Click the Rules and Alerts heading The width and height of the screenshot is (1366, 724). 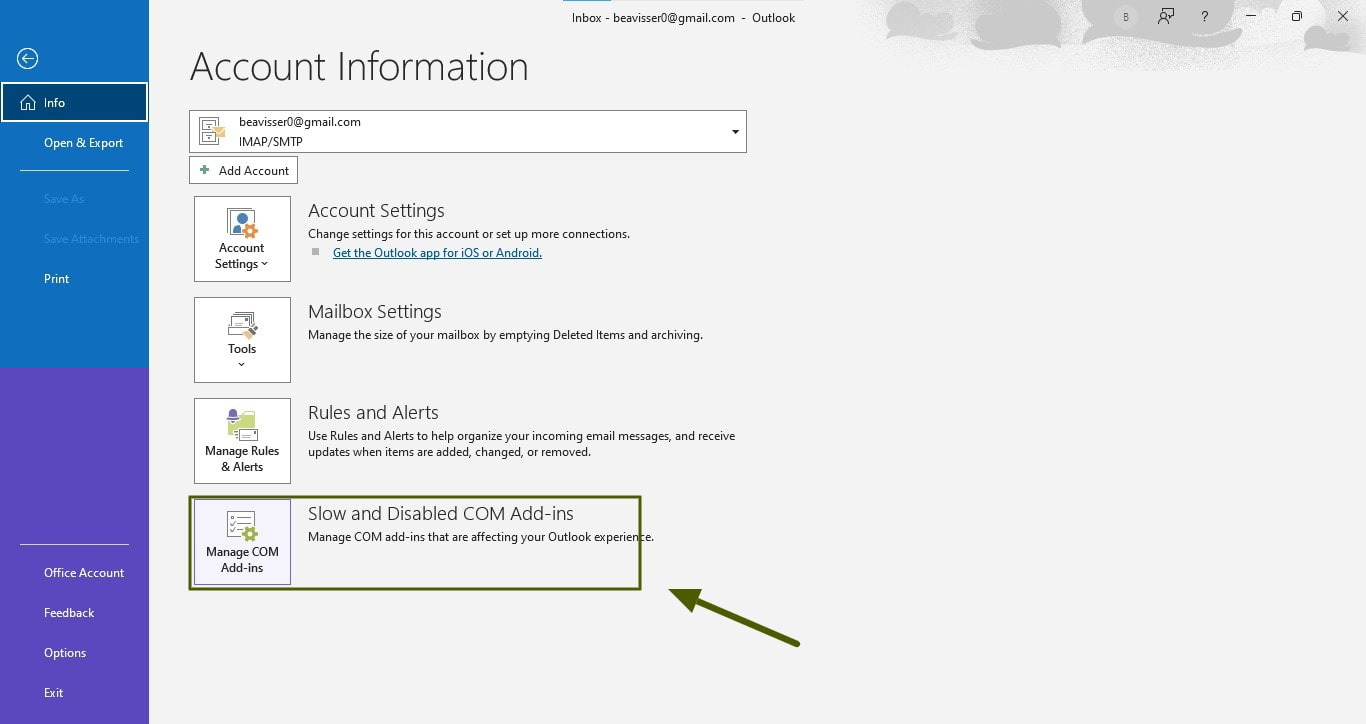coord(373,412)
